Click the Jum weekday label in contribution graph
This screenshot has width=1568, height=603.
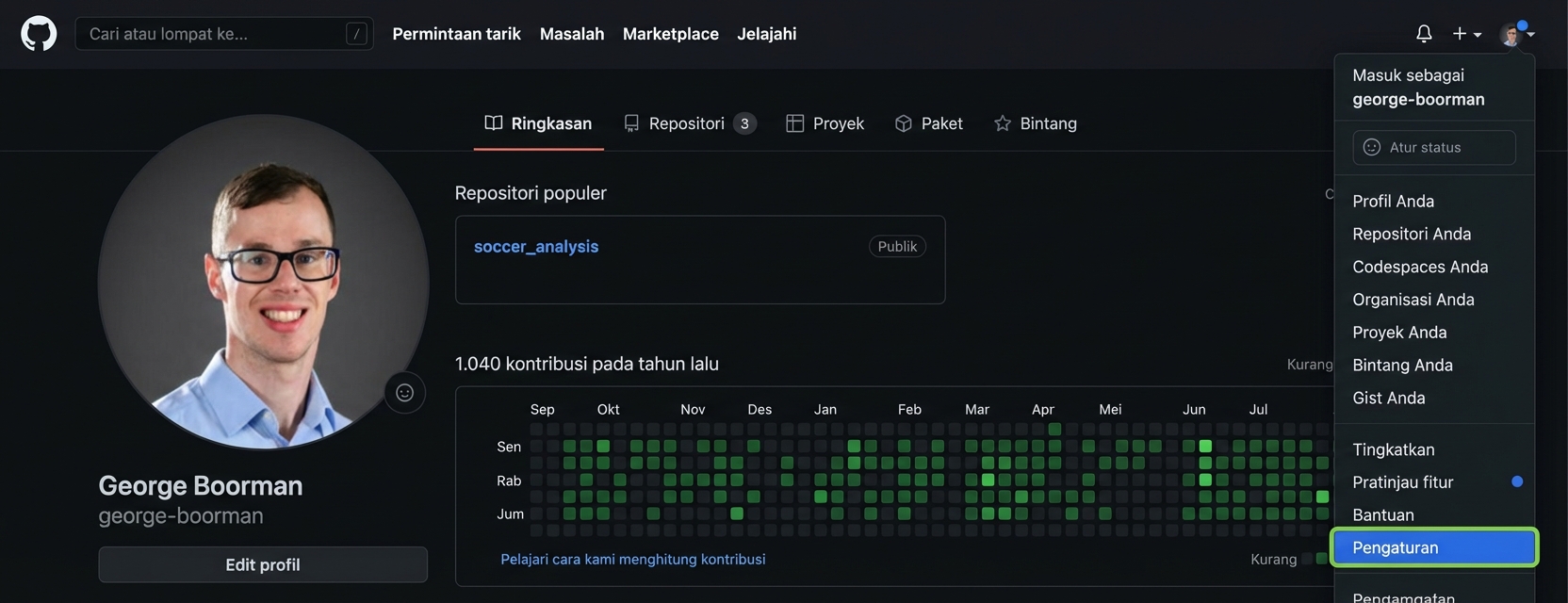point(510,514)
